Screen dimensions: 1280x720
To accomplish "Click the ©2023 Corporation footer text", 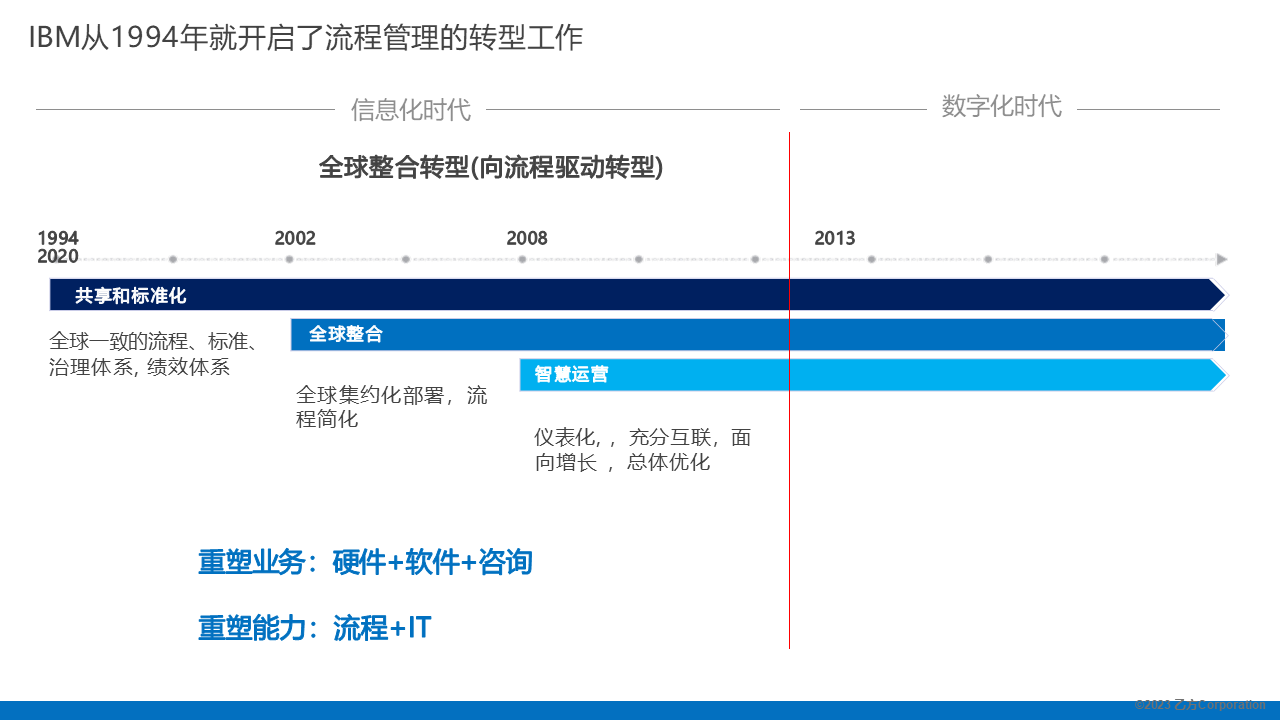I will pos(1200,705).
